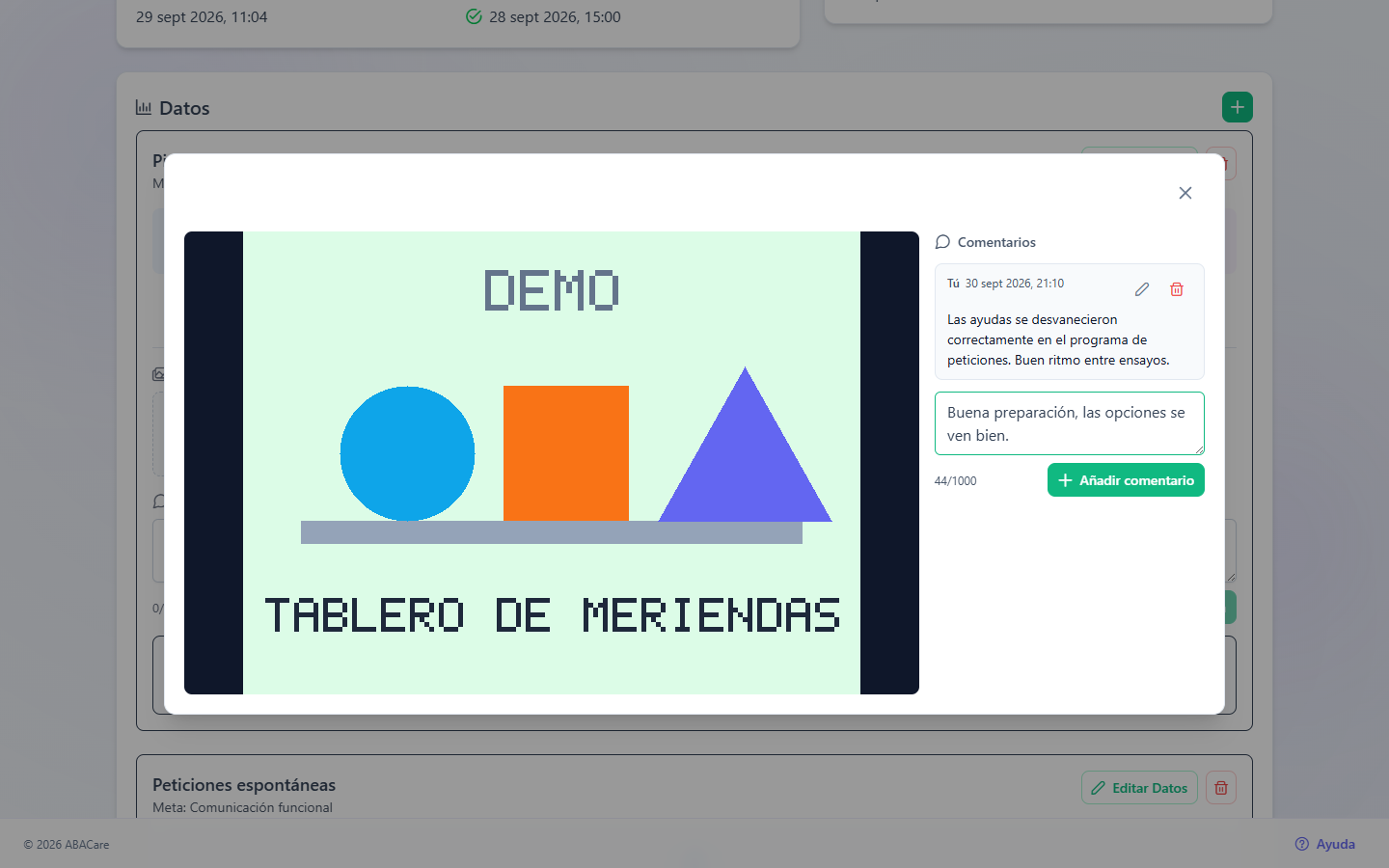Delete the Peticiones espontáneas data entry
This screenshot has width=1389, height=868.
point(1221,788)
